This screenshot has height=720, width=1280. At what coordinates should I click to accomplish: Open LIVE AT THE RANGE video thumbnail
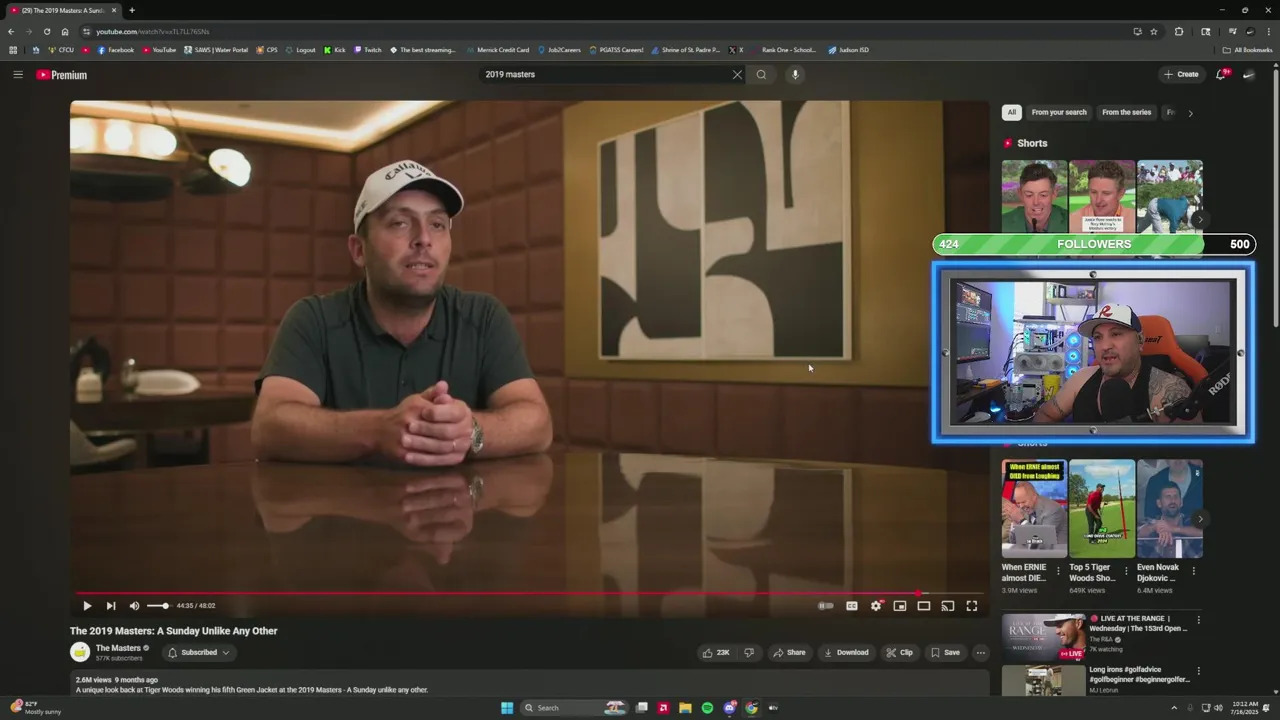pyautogui.click(x=1044, y=636)
